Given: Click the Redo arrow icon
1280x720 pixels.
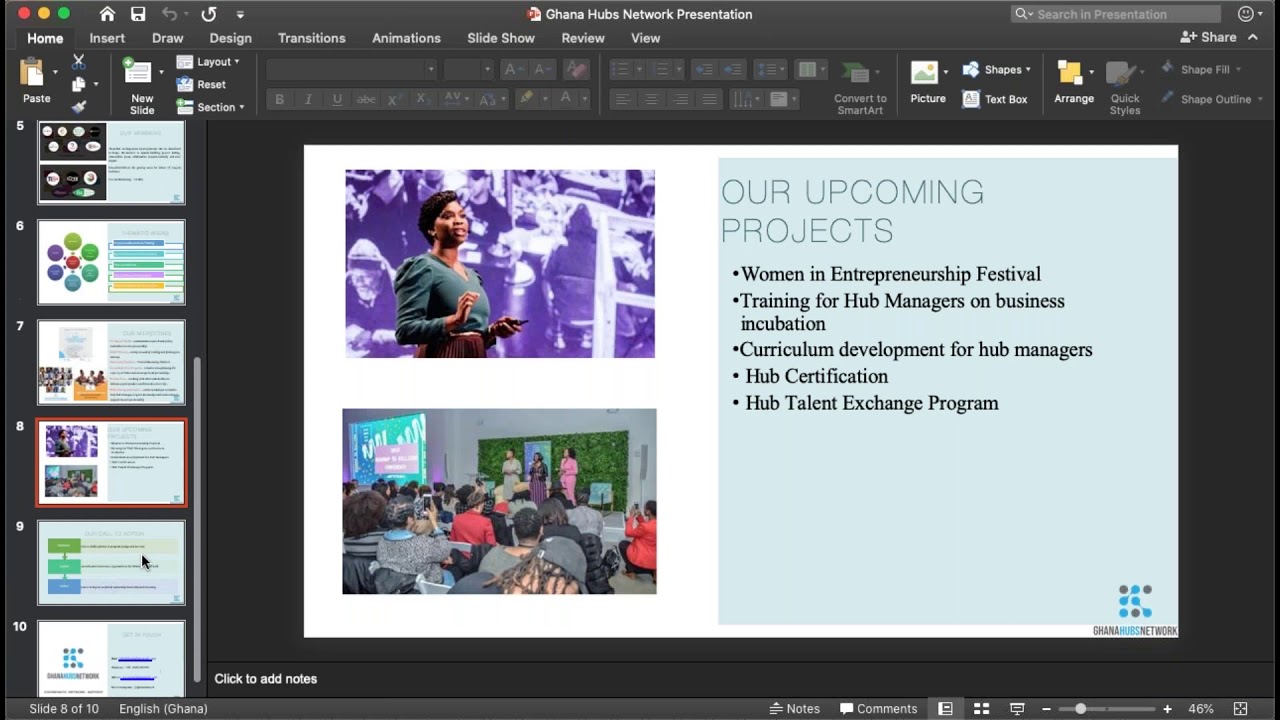Looking at the screenshot, I should click(208, 14).
